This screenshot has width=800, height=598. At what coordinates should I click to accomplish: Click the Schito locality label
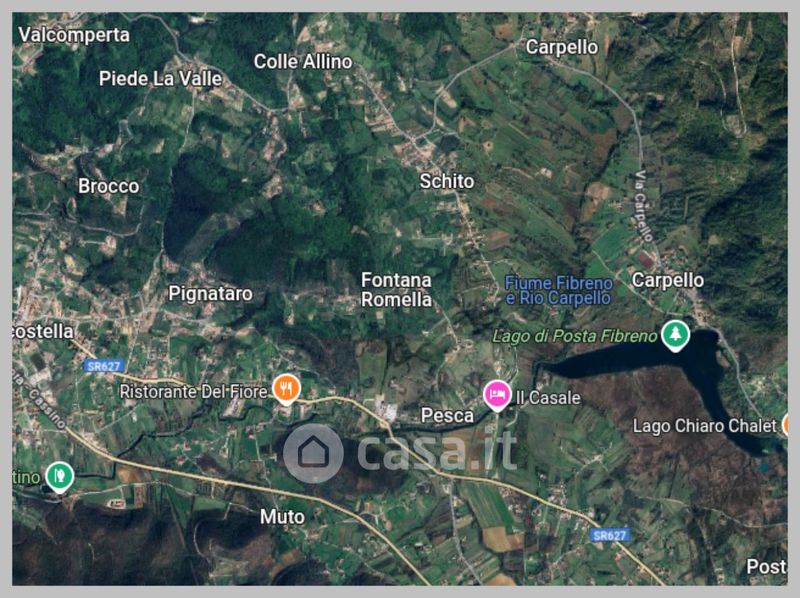pyautogui.click(x=447, y=181)
